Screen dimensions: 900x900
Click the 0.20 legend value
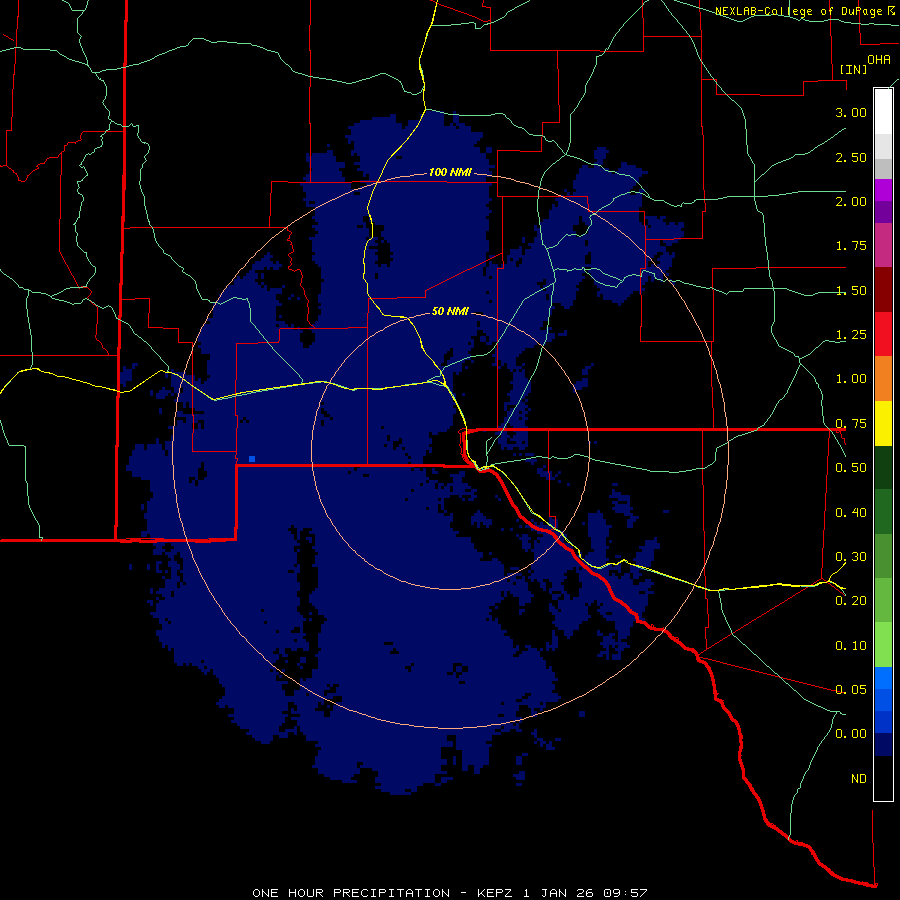[851, 601]
